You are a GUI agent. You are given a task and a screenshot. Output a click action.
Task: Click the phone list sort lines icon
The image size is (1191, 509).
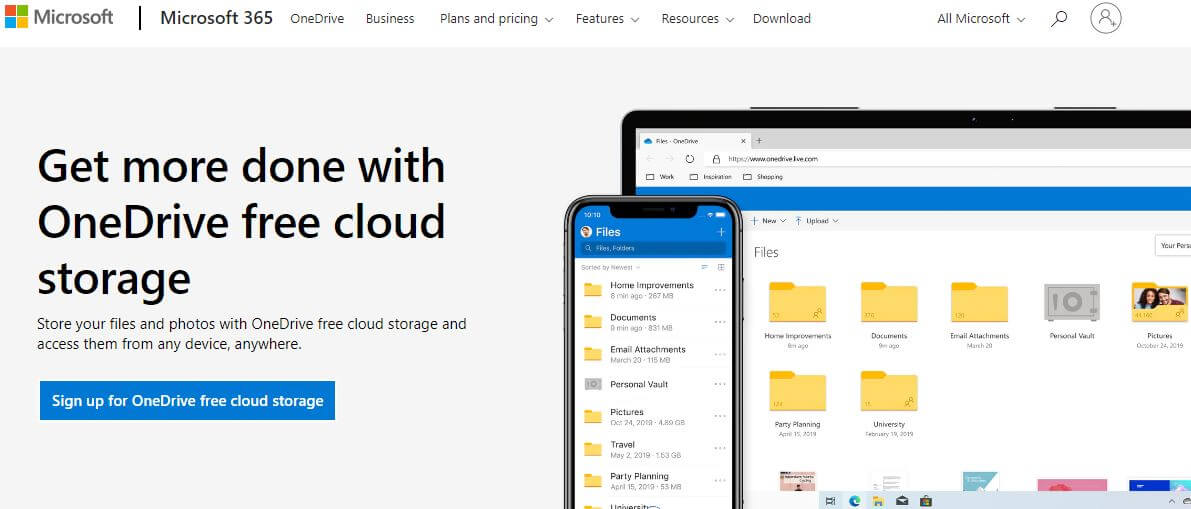(704, 267)
